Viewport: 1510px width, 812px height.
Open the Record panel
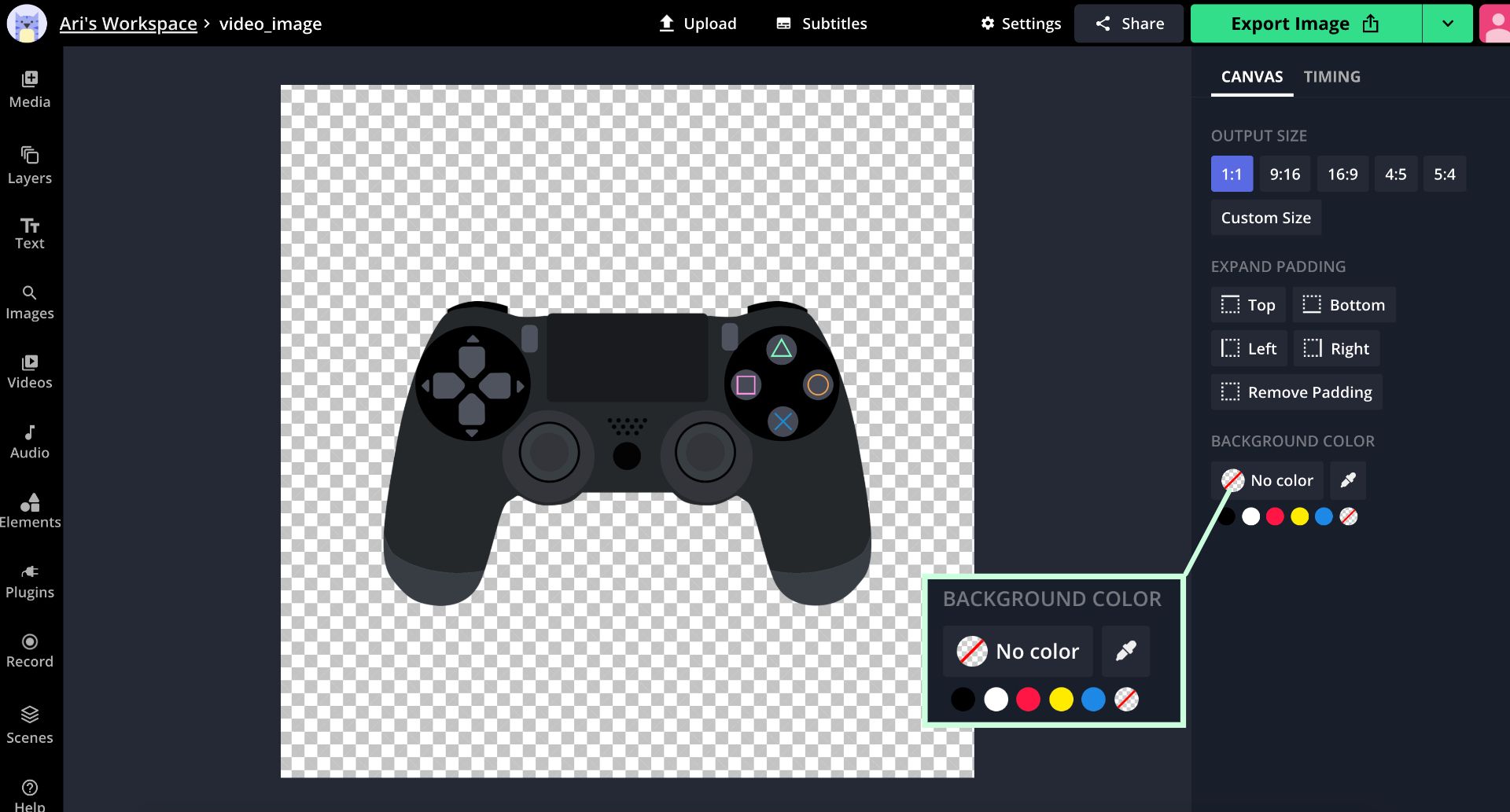[x=30, y=651]
